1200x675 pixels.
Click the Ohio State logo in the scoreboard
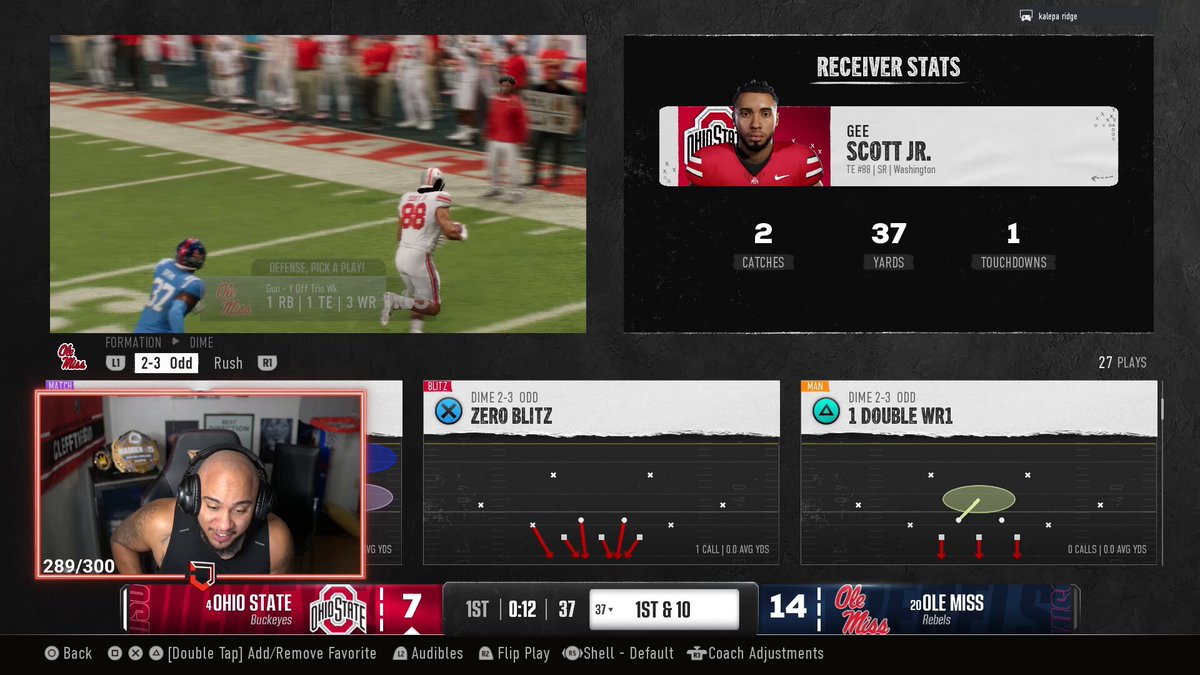(x=338, y=609)
